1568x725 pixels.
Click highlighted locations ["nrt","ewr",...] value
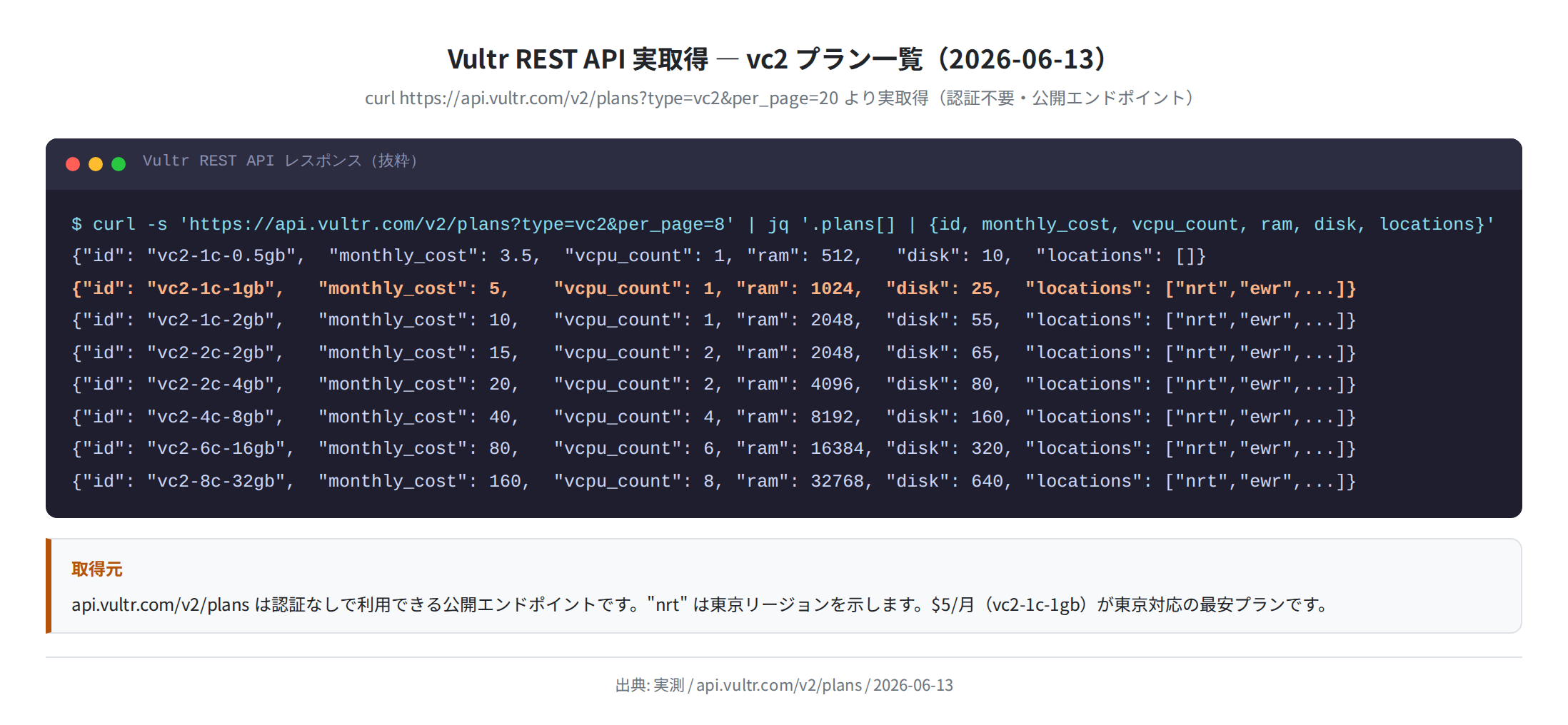click(x=1255, y=289)
